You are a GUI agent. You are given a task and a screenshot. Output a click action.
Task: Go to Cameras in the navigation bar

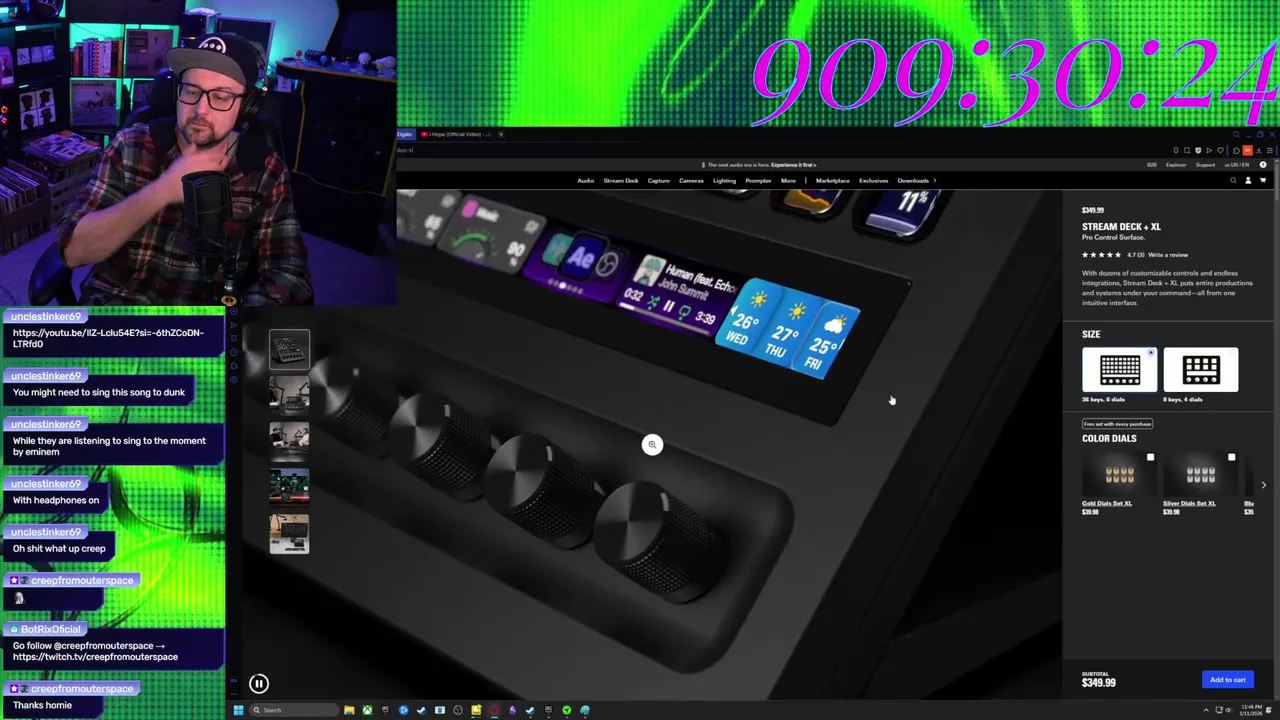click(x=691, y=181)
